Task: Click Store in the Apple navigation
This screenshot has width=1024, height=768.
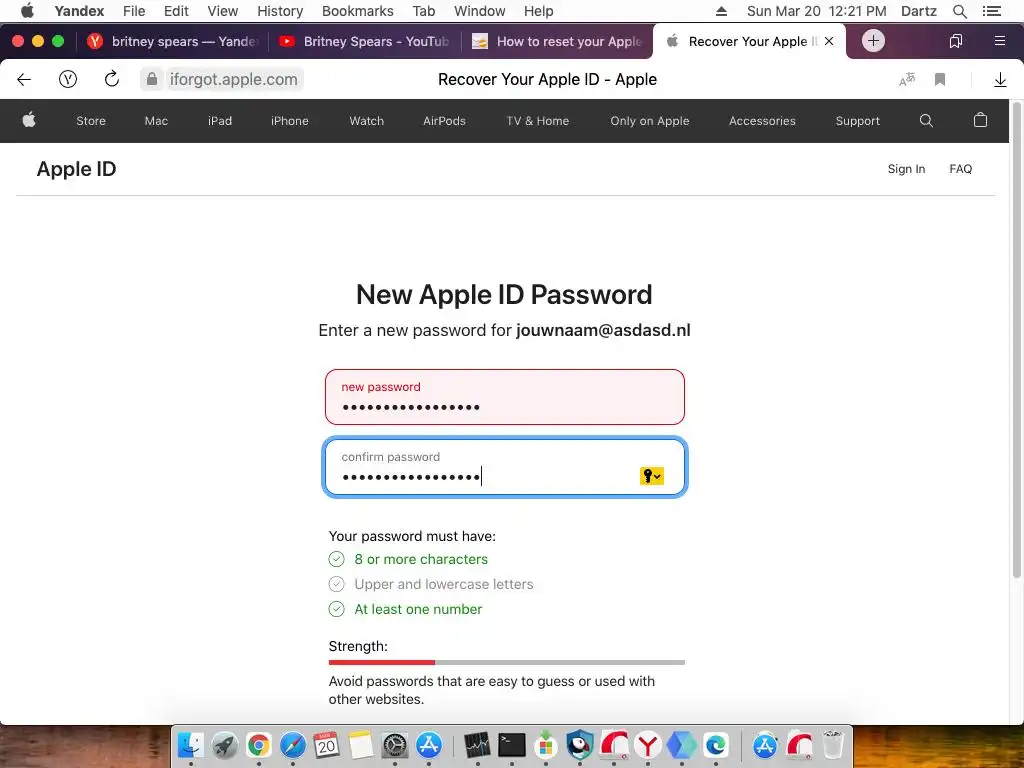Action: [x=91, y=121]
